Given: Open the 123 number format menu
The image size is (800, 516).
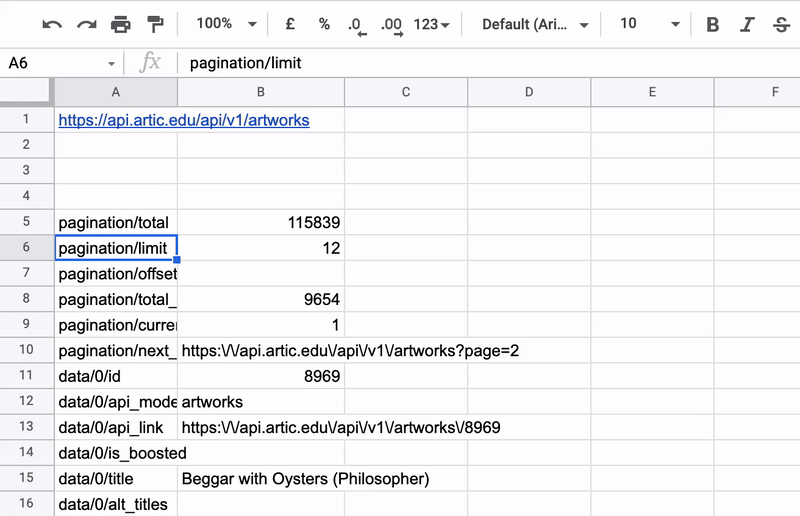Looking at the screenshot, I should coord(432,24).
